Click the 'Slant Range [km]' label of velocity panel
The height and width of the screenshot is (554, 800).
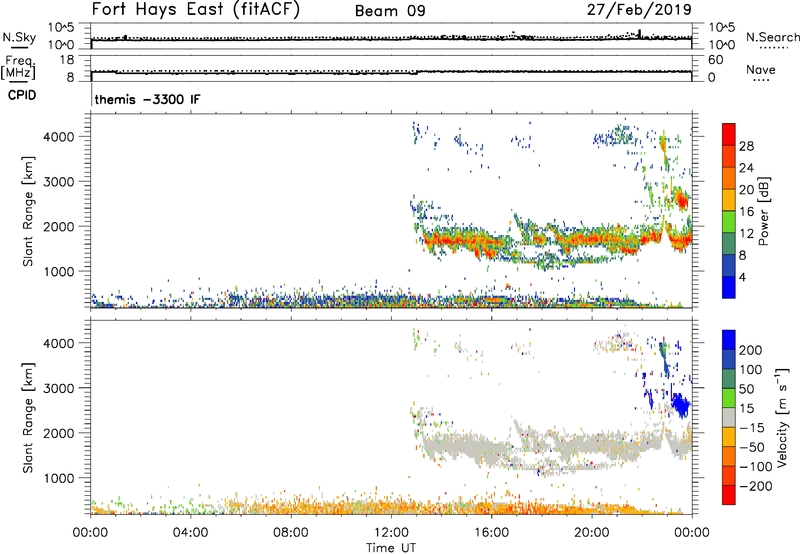coord(28,418)
